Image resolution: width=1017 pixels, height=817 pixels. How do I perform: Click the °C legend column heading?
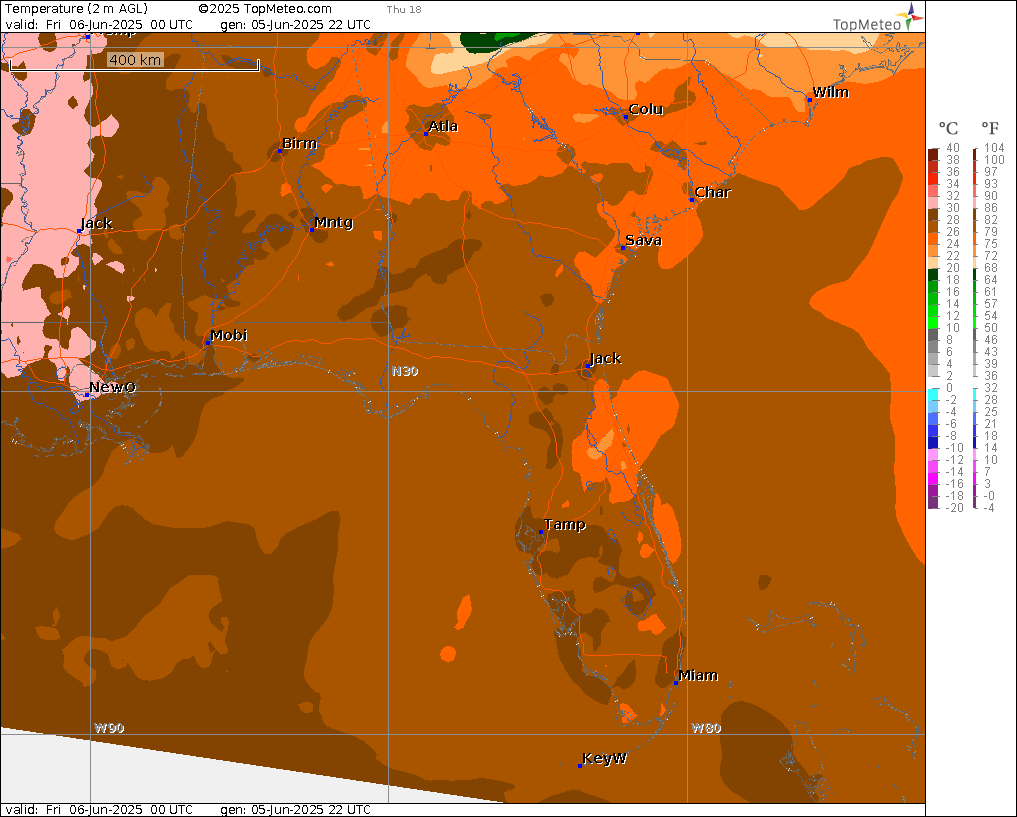pos(948,128)
